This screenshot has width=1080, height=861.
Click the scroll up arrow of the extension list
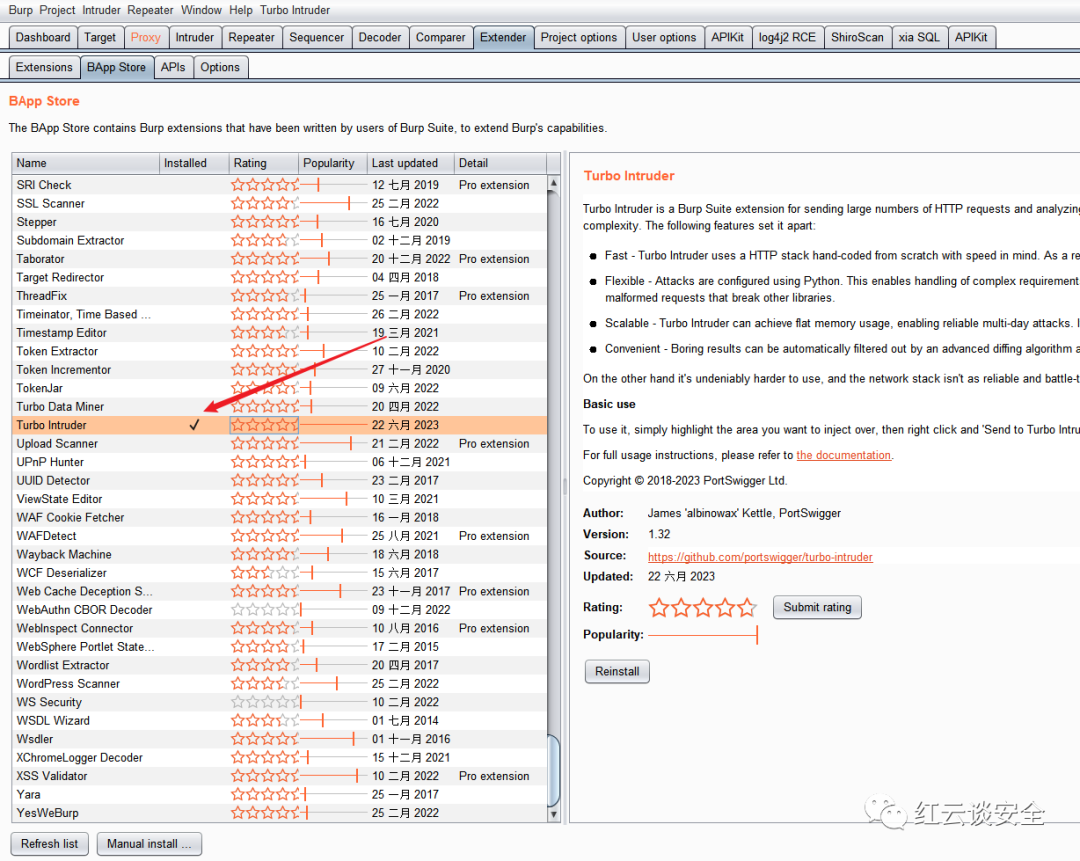[x=553, y=183]
